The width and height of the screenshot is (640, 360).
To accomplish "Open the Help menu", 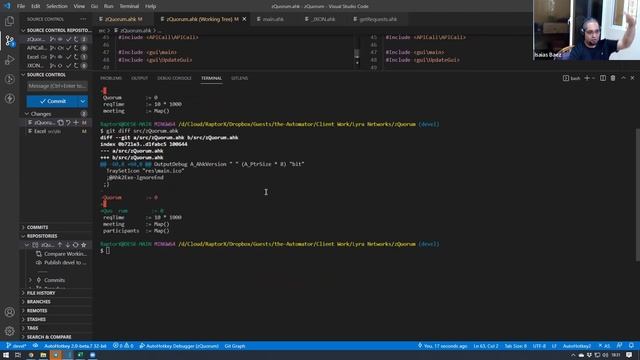I will 150,6.
